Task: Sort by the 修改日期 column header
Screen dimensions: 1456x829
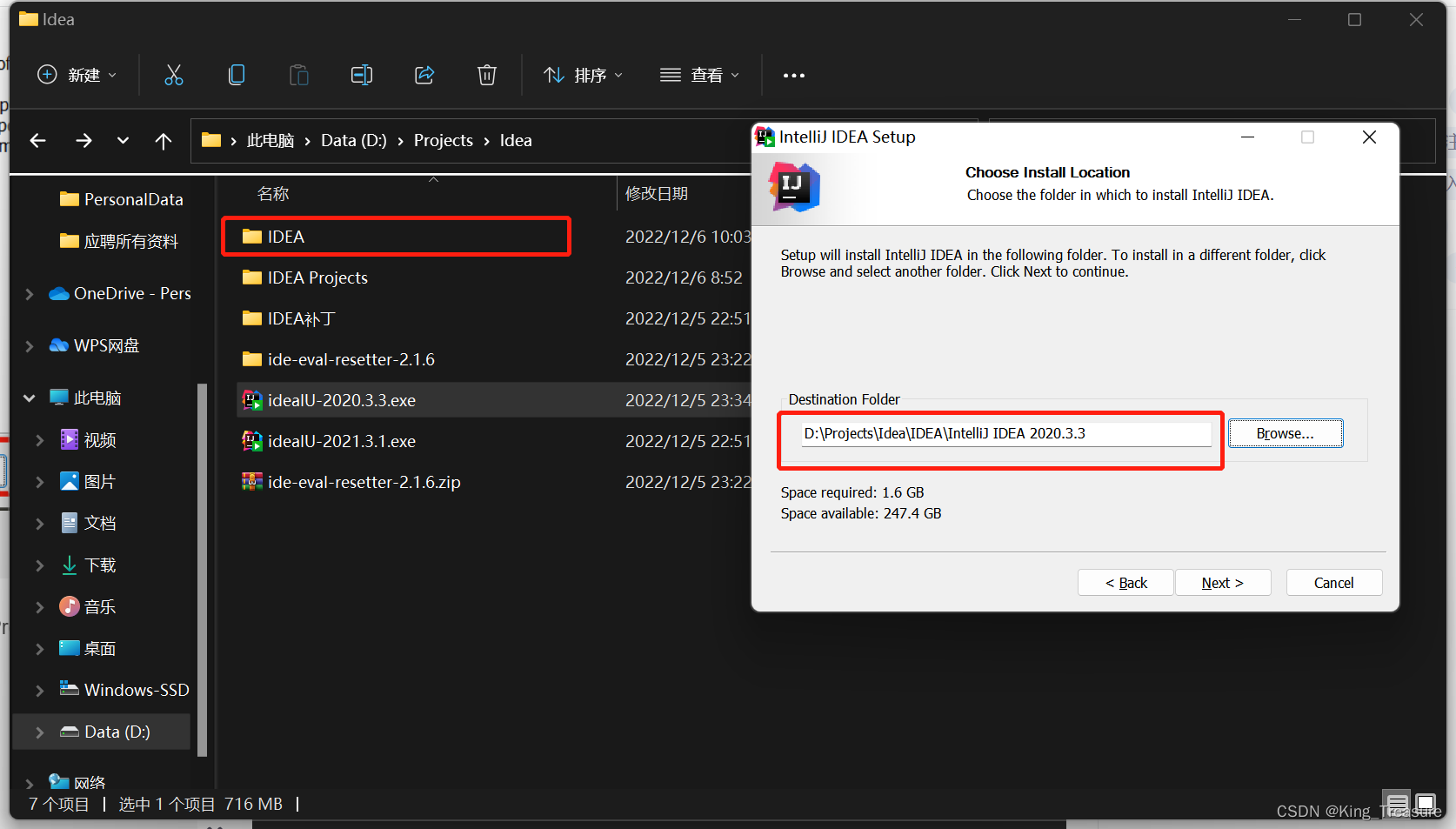Action: click(x=657, y=193)
